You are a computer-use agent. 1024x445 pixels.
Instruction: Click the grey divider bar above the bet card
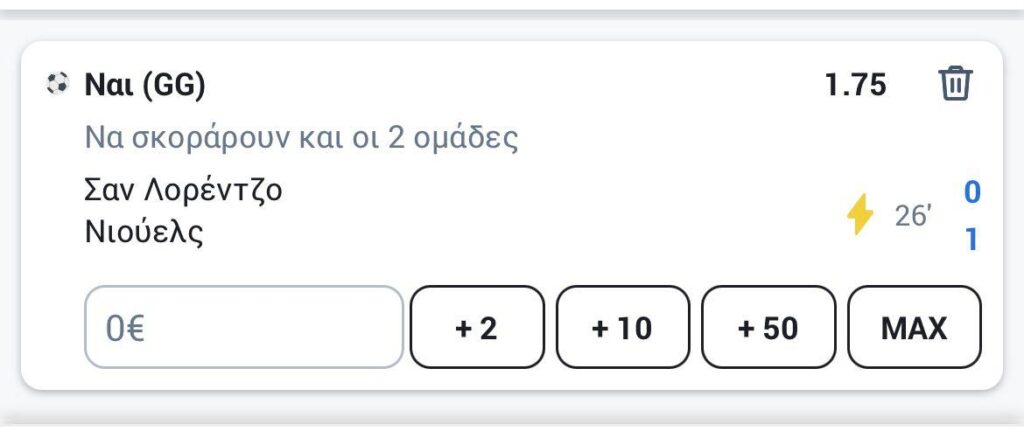pyautogui.click(x=512, y=14)
